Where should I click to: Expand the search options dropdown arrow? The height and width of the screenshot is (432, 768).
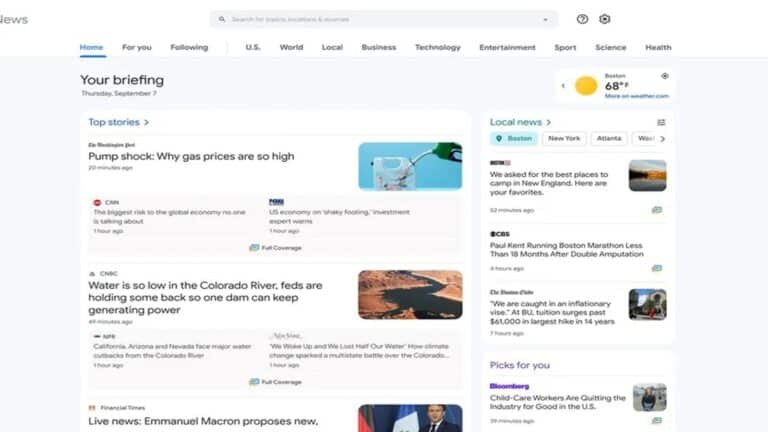pyautogui.click(x=545, y=19)
